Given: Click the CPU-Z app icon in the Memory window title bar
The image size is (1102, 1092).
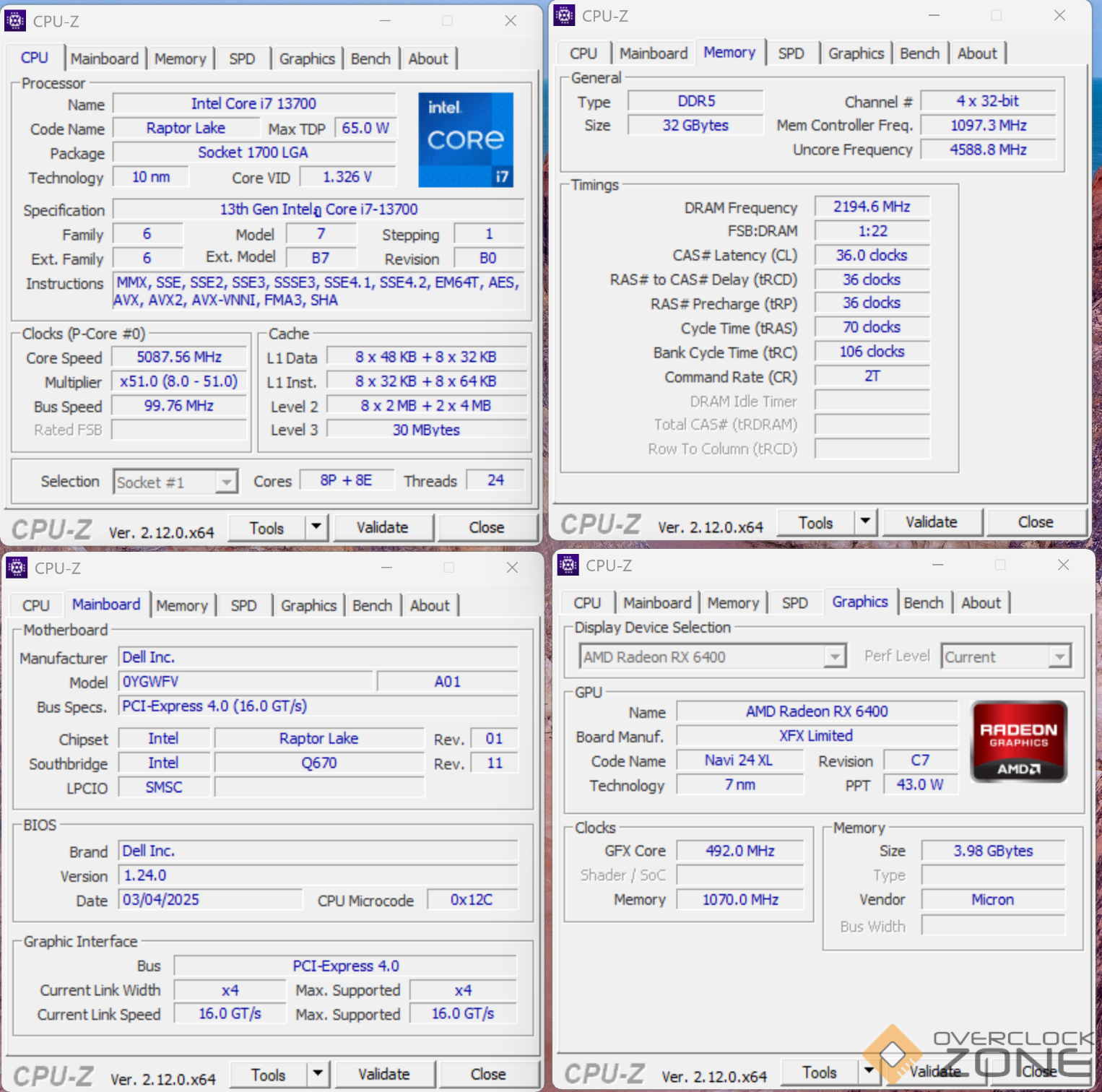Looking at the screenshot, I should [564, 15].
